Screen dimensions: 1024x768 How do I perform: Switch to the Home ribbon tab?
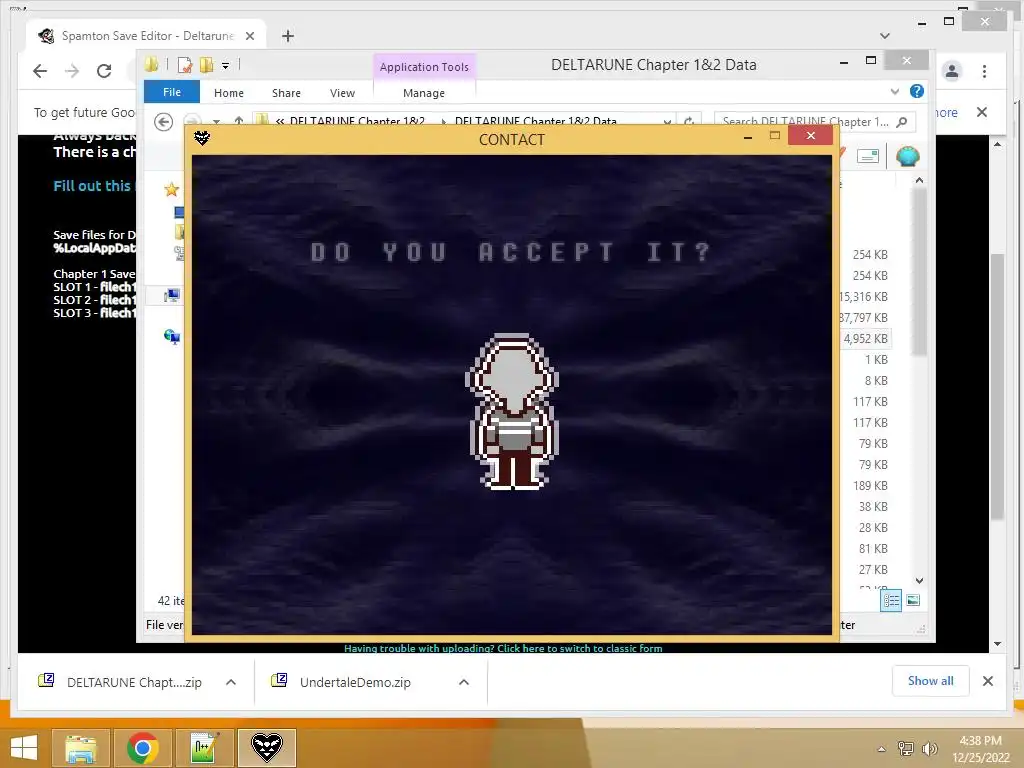pos(229,93)
